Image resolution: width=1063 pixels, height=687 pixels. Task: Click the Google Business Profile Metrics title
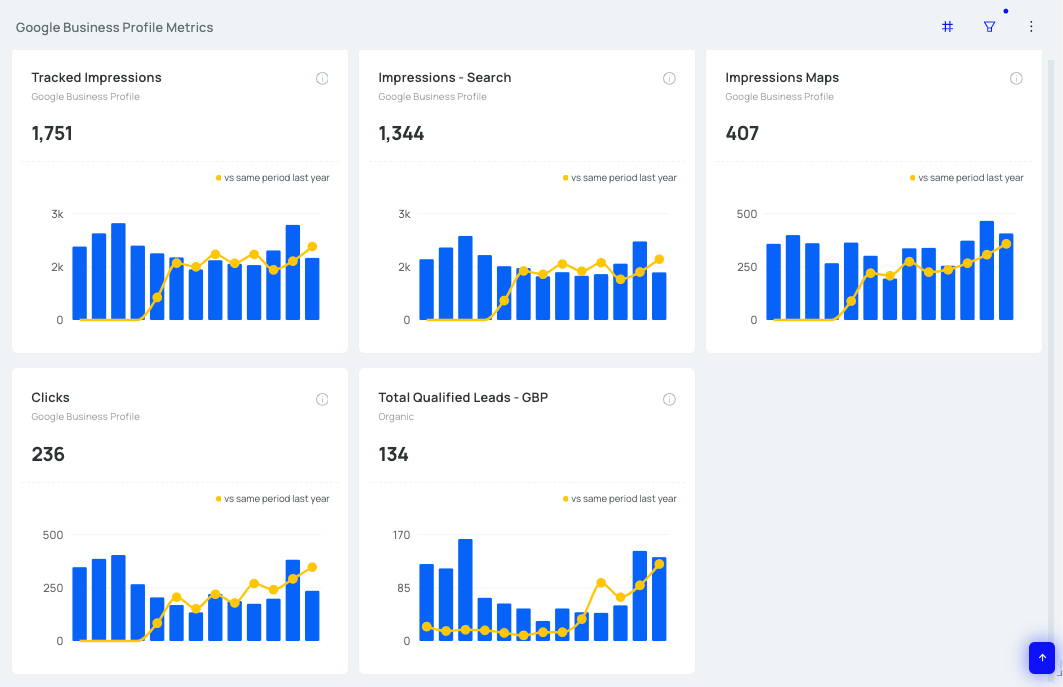(115, 27)
